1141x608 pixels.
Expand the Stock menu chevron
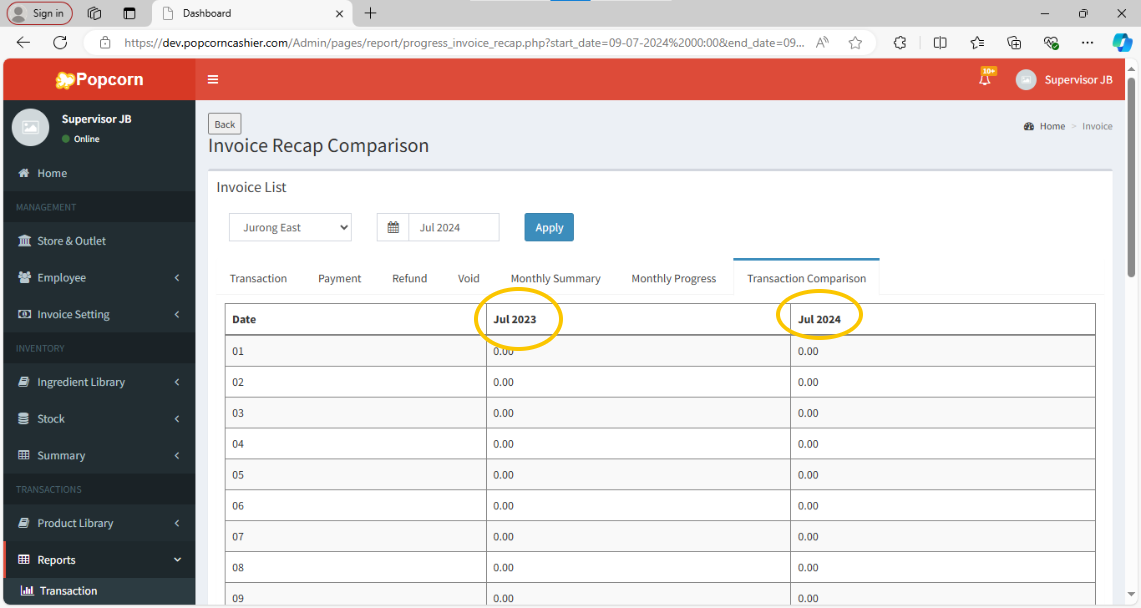point(177,419)
